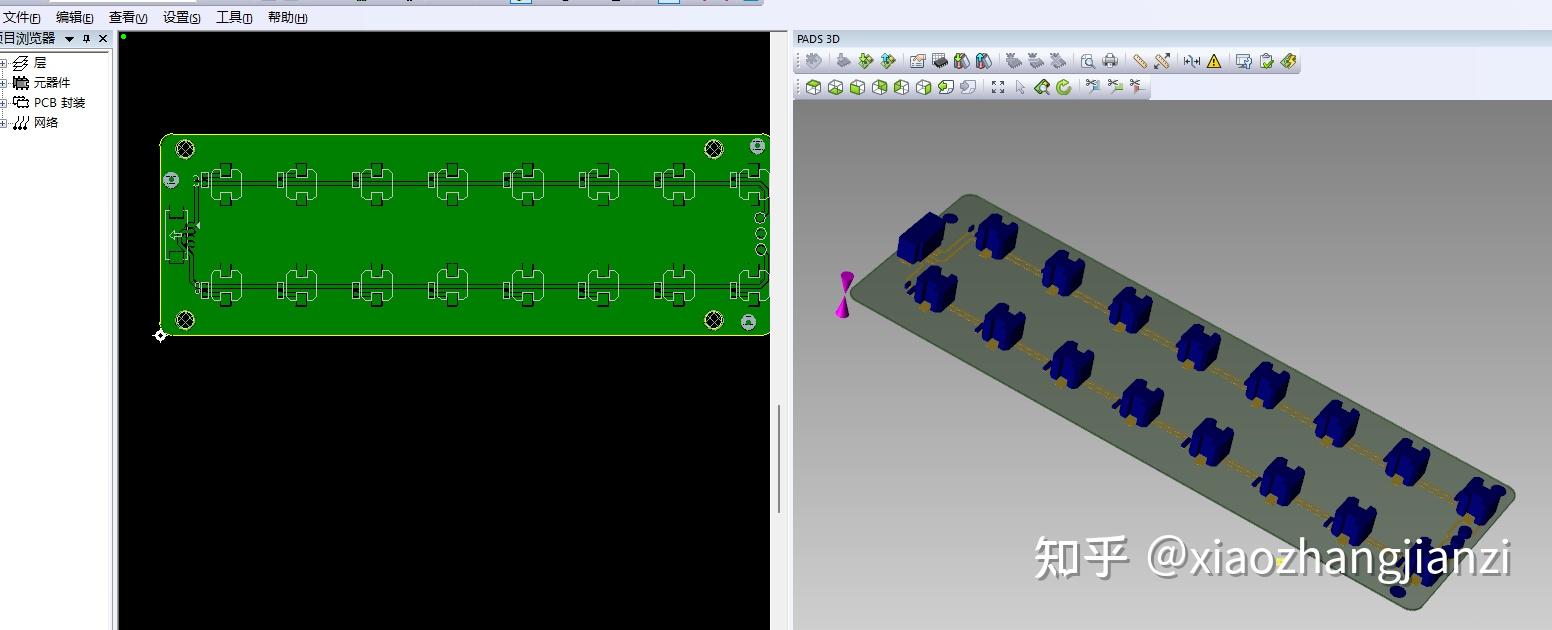Click the first greyed component placement icon
This screenshot has height=630, width=1552.
tap(1013, 61)
